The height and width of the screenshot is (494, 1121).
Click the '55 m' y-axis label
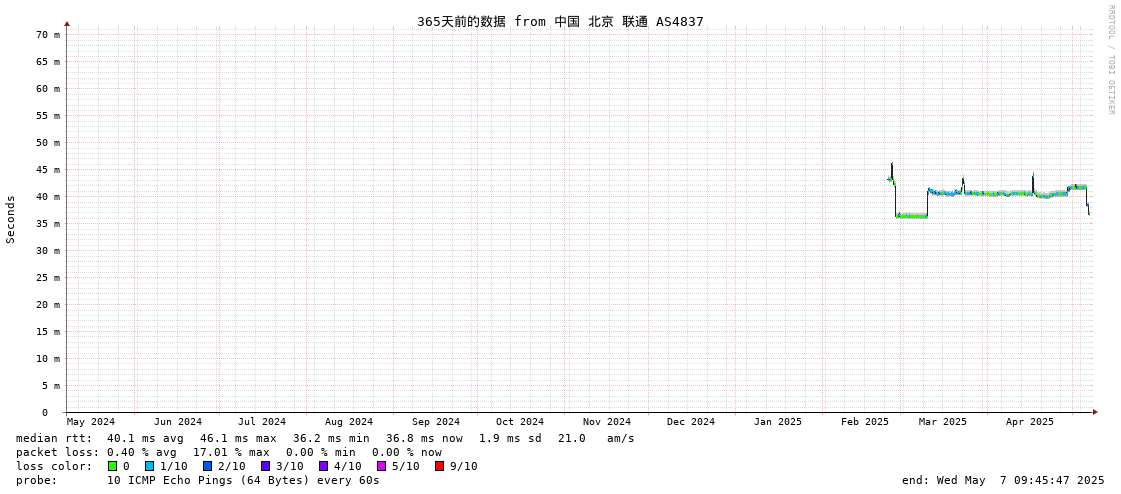click(48, 116)
